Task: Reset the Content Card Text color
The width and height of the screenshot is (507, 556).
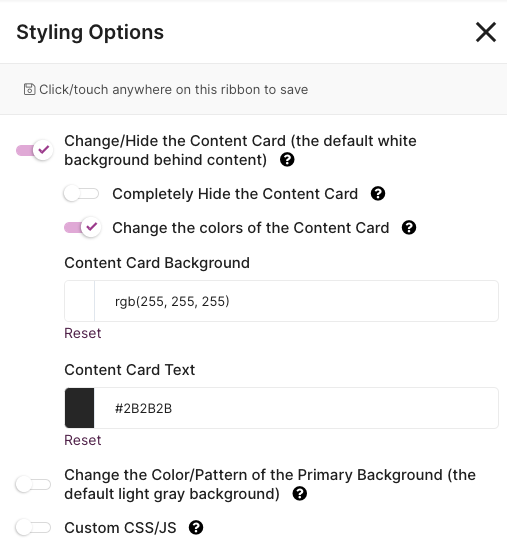Action: 83,440
